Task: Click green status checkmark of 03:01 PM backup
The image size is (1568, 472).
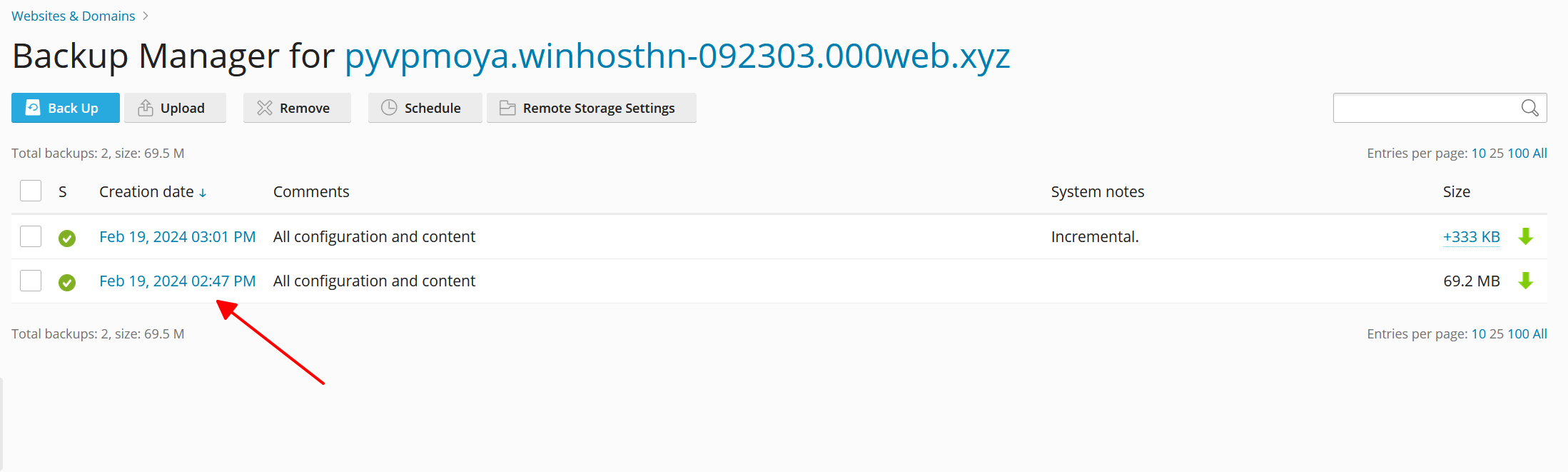Action: 67,238
